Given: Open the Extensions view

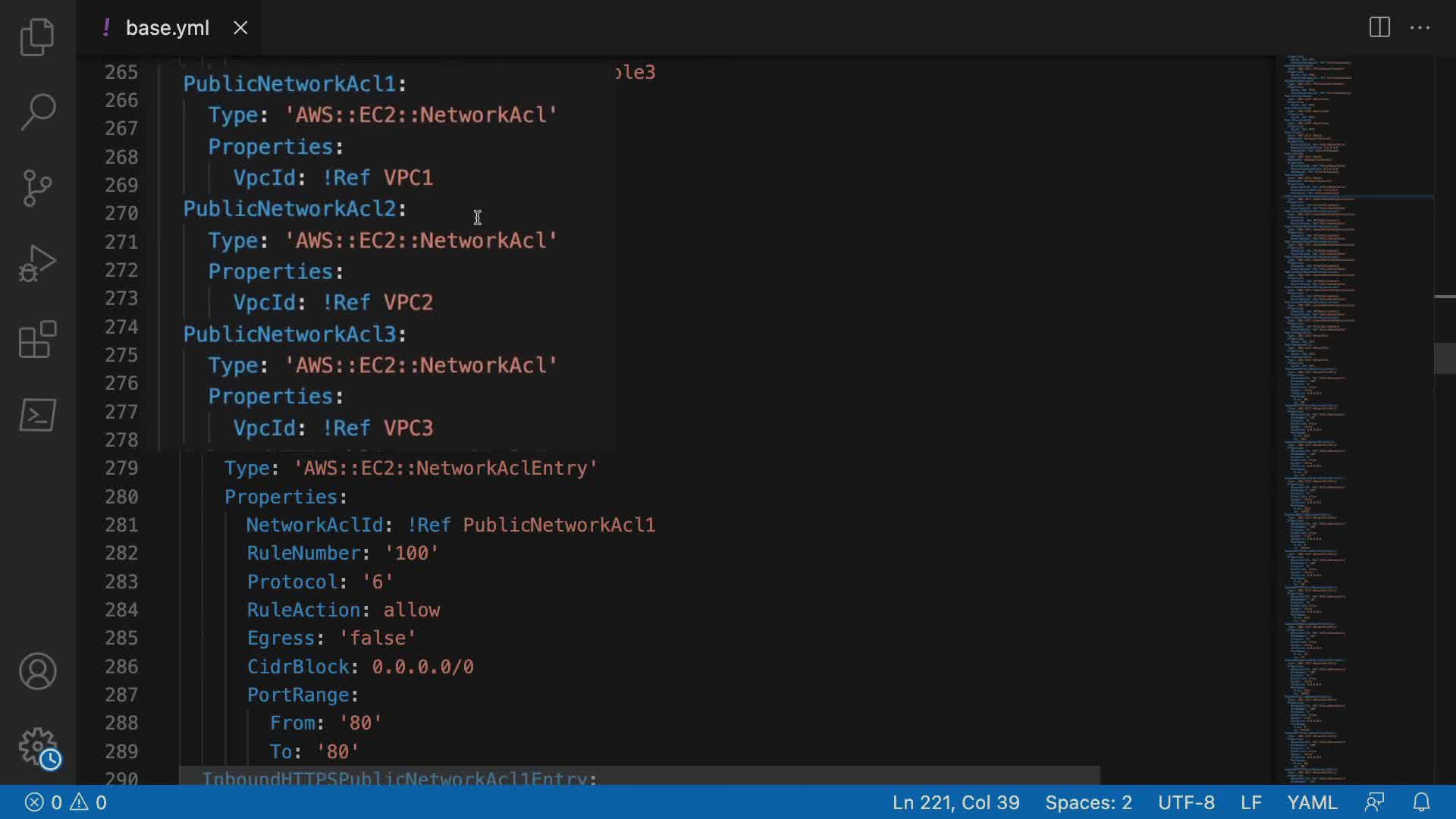Looking at the screenshot, I should click(x=37, y=339).
